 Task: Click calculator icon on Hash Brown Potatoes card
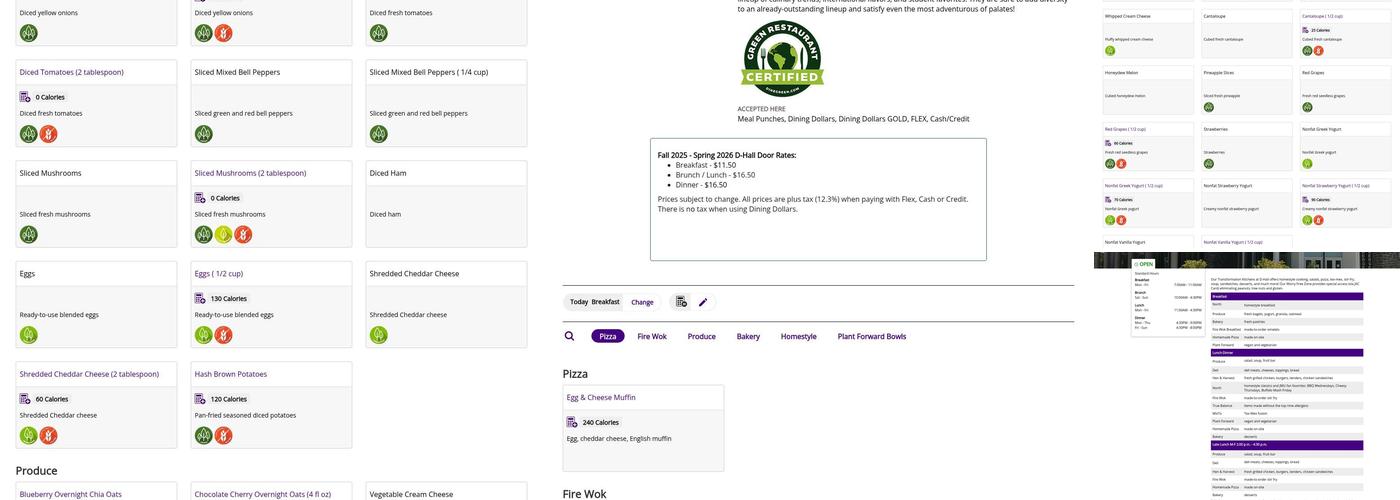200,399
